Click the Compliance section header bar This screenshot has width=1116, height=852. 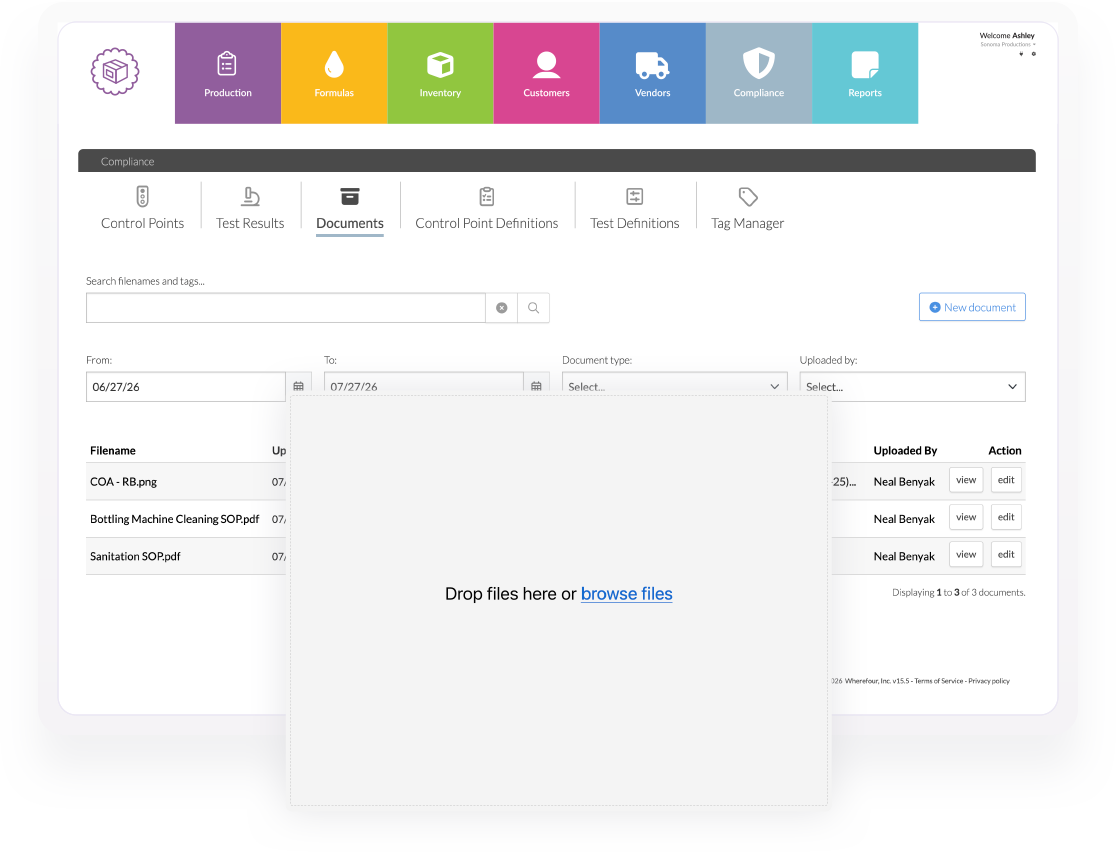557,161
